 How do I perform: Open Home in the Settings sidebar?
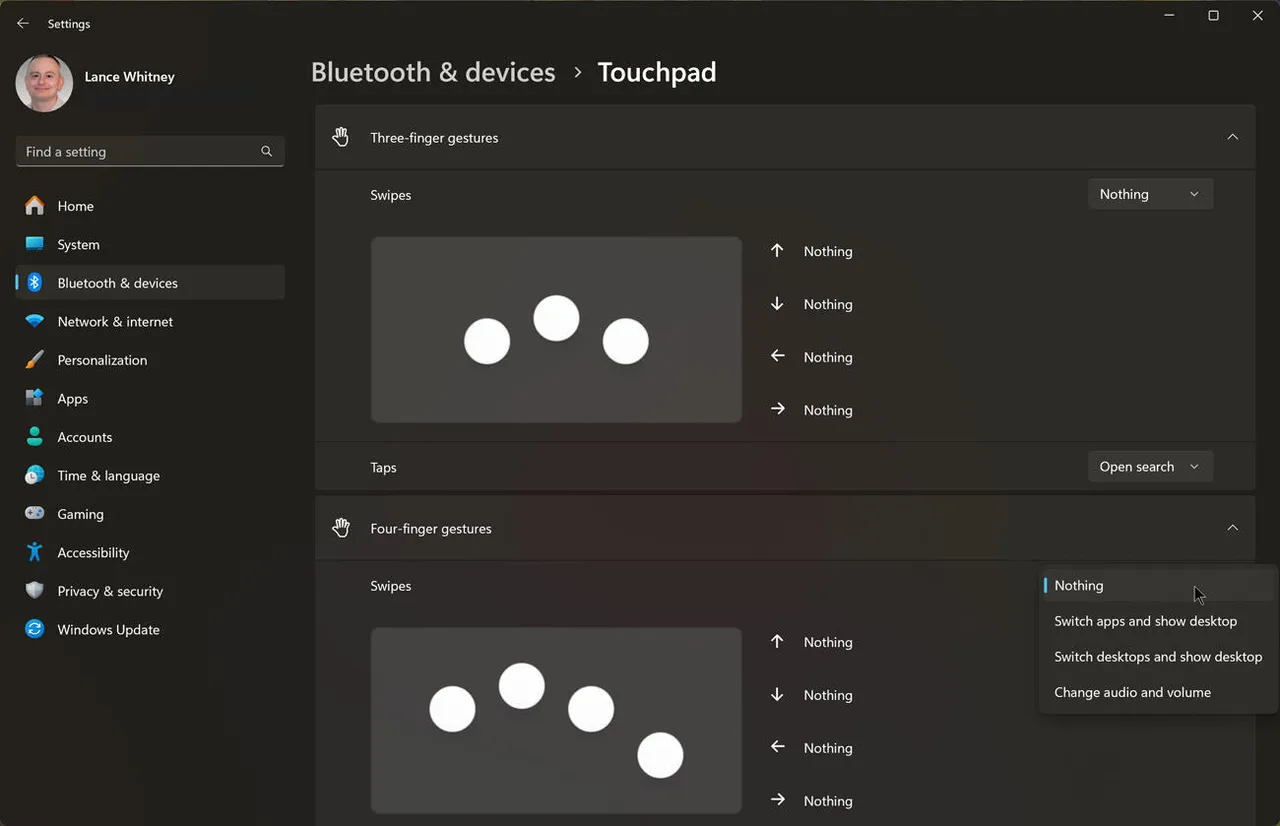tap(75, 205)
